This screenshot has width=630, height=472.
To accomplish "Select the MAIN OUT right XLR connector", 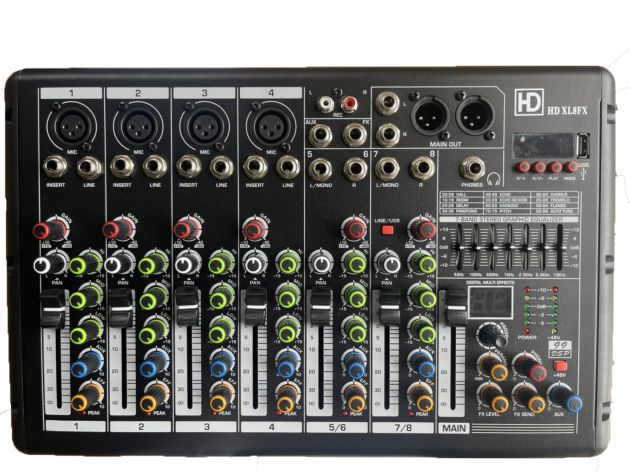I will pyautogui.click(x=475, y=115).
